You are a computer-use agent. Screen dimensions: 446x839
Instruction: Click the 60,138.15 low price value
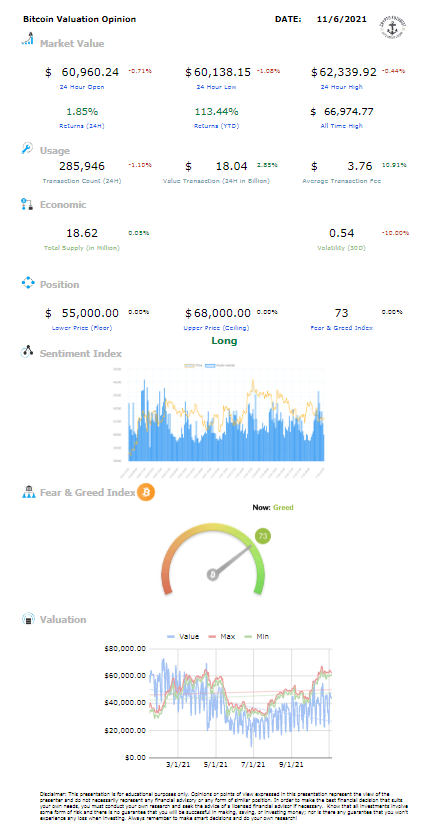221,72
